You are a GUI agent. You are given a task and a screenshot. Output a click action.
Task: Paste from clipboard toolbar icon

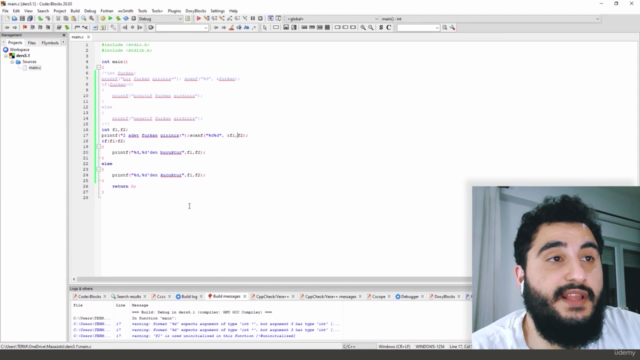(73, 18)
